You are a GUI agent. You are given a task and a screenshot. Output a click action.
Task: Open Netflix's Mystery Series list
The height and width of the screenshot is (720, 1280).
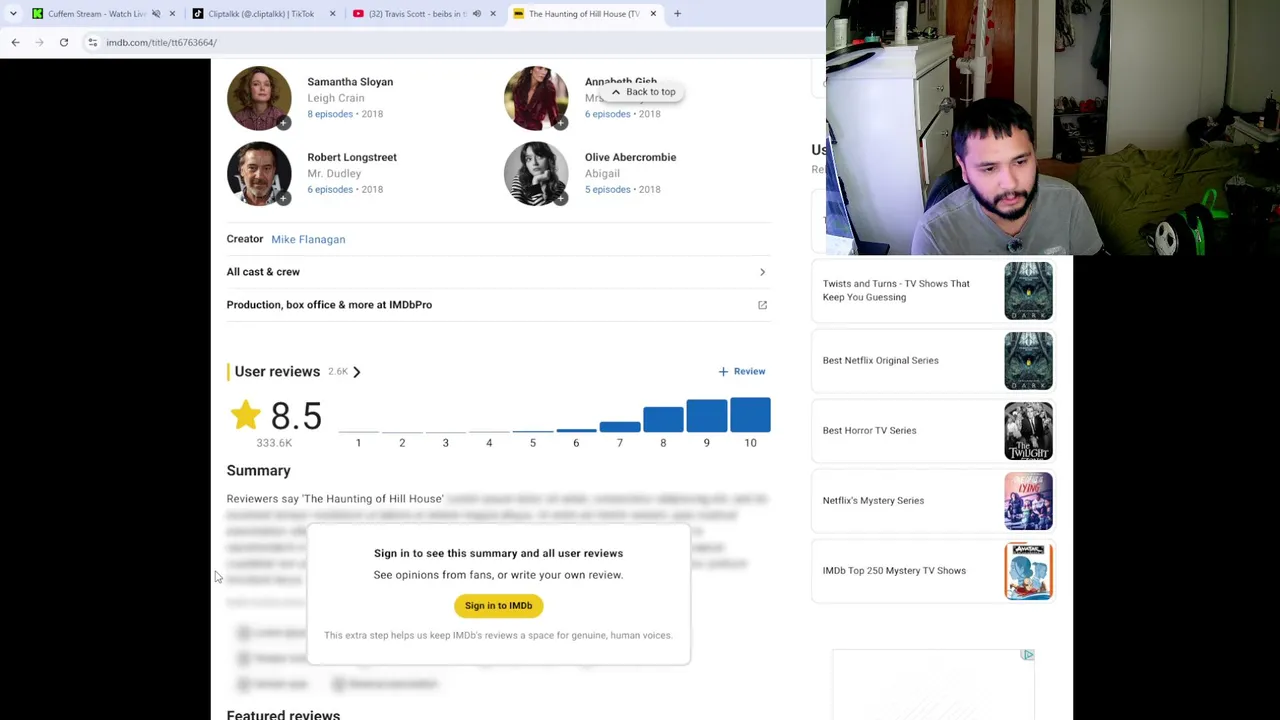[x=873, y=500]
